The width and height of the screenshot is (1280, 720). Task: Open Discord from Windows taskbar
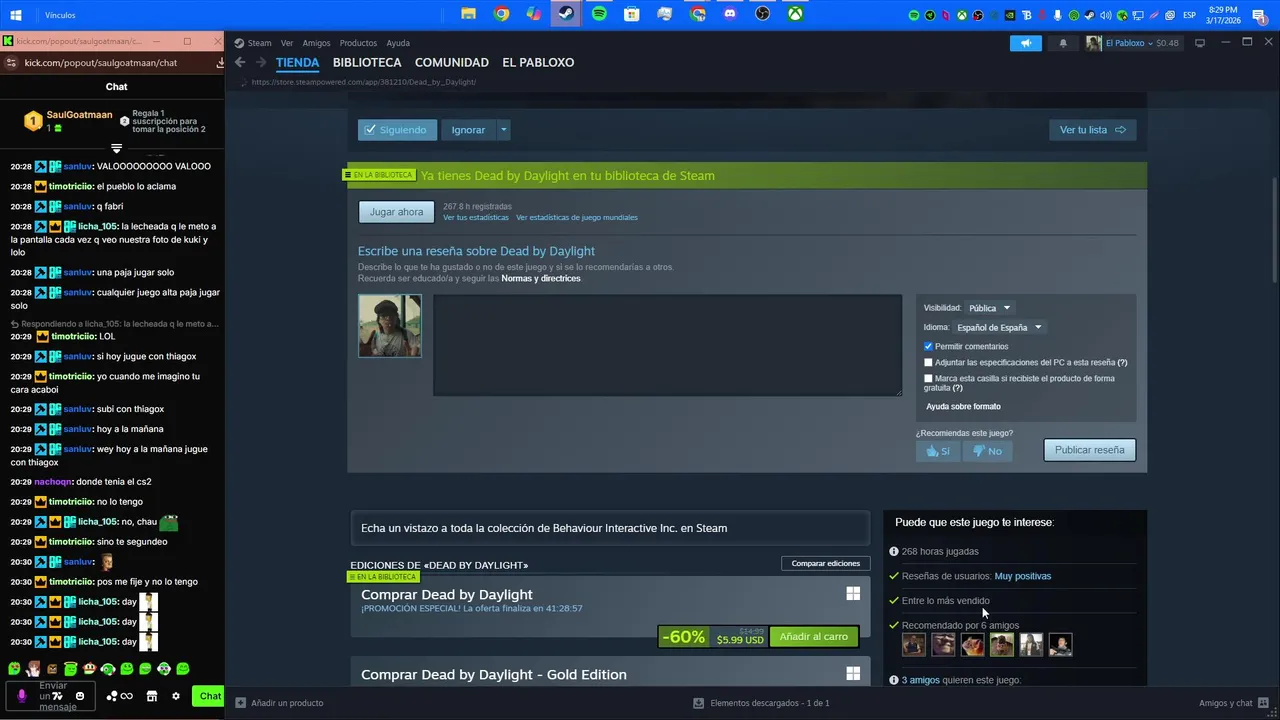click(x=730, y=14)
